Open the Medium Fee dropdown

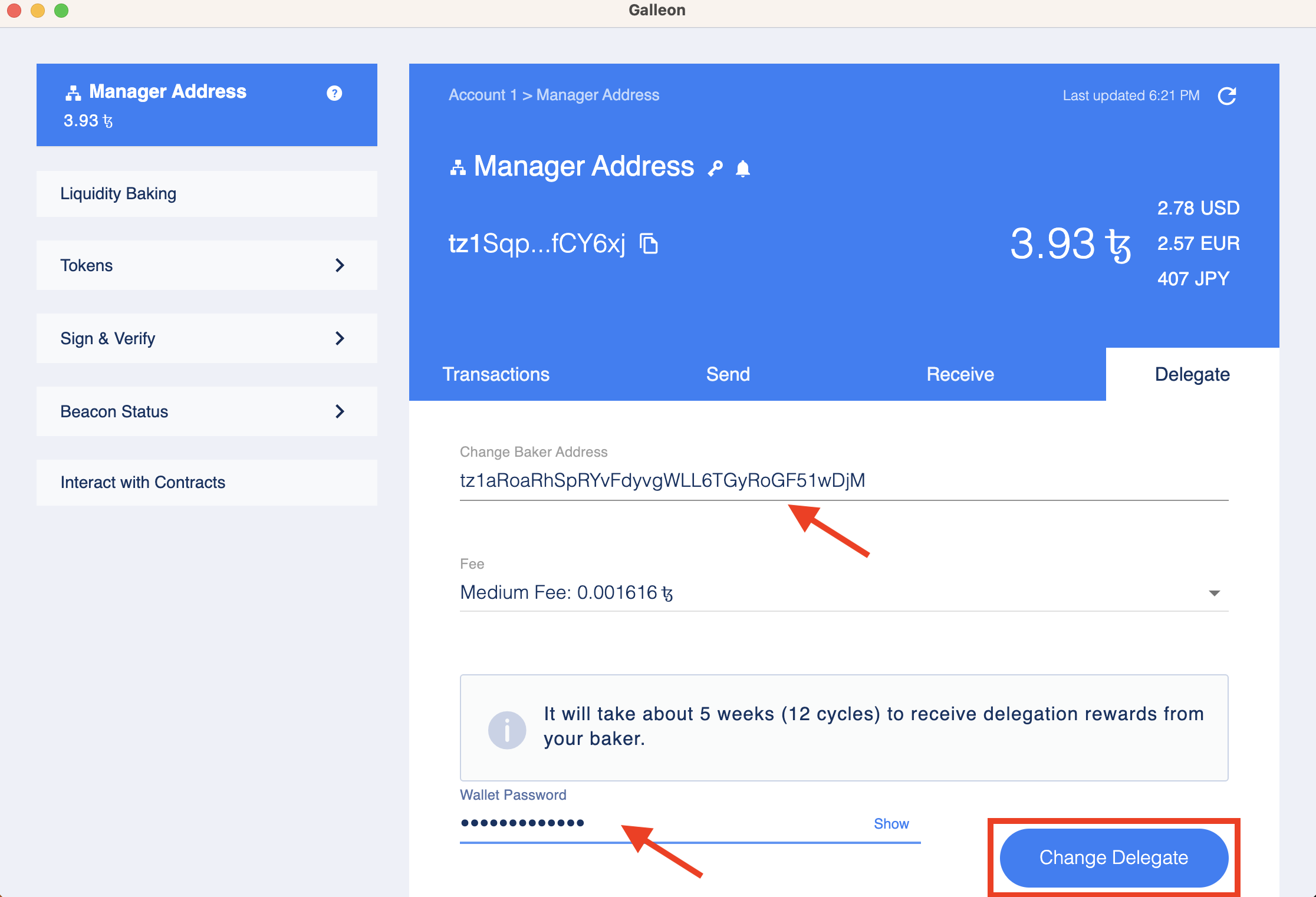[x=844, y=592]
